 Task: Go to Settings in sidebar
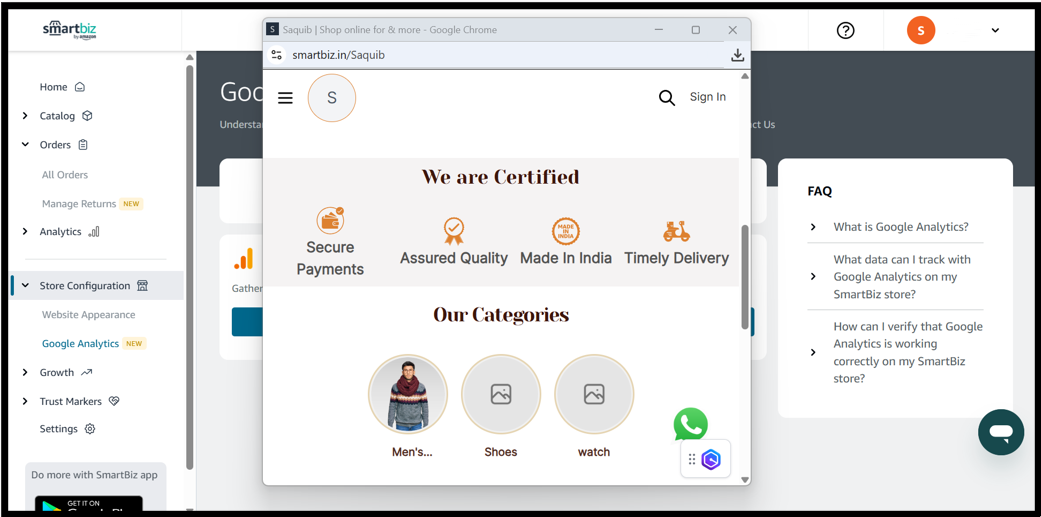click(58, 429)
